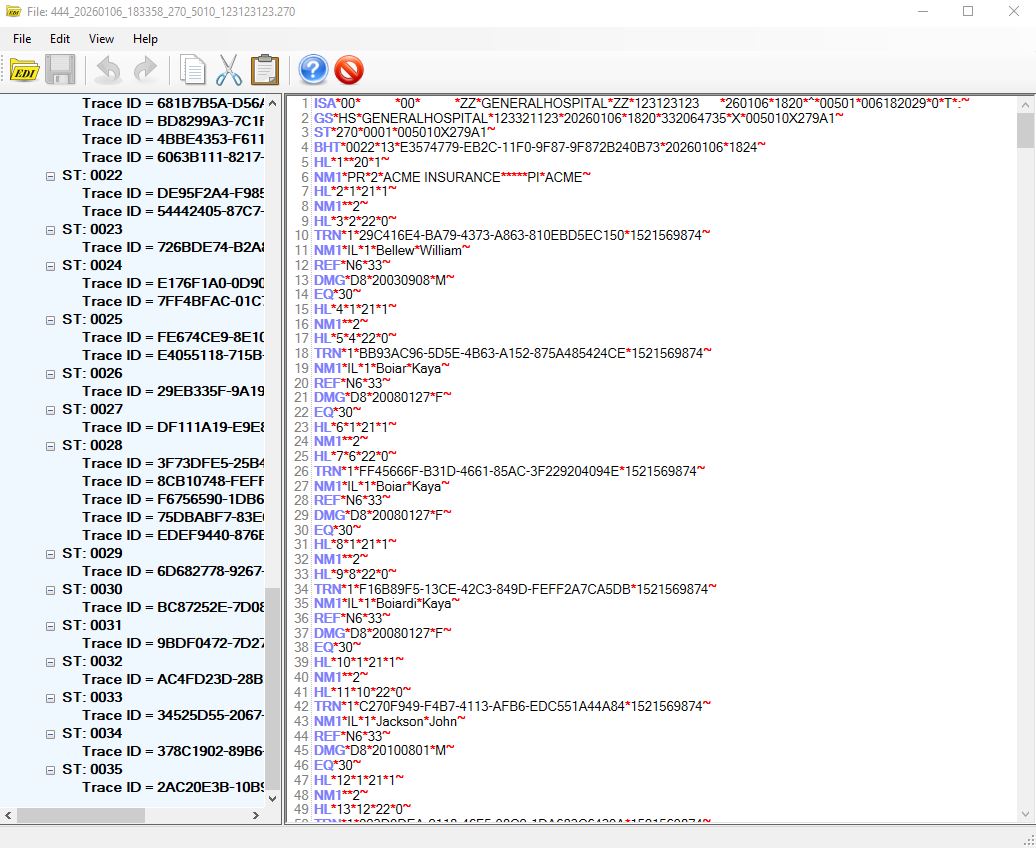Collapse the ST: 0029 tree node
The image size is (1036, 848).
(x=50, y=554)
